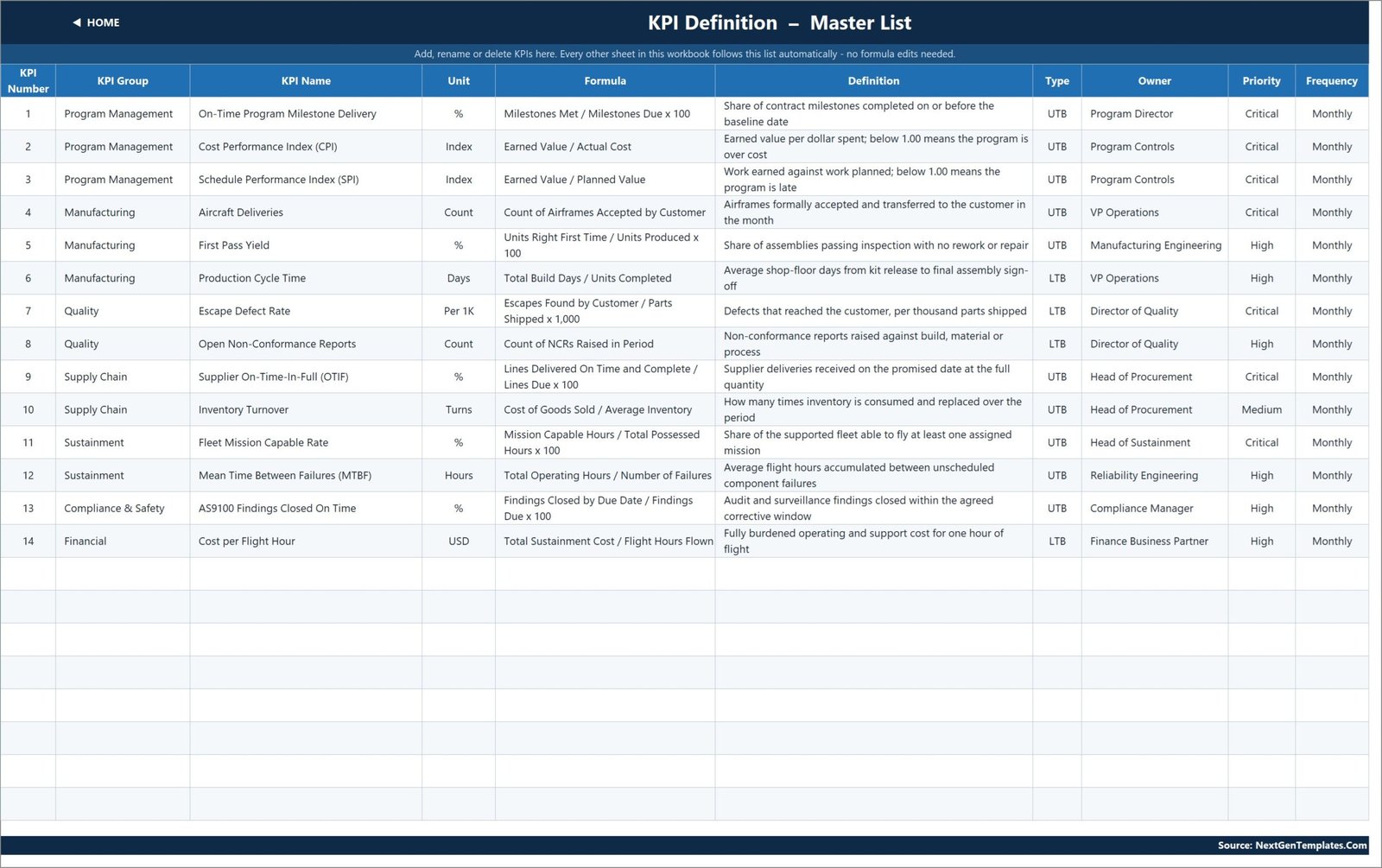The image size is (1382, 868).
Task: Click the Compliance Manager owner cell
Action: [1154, 508]
